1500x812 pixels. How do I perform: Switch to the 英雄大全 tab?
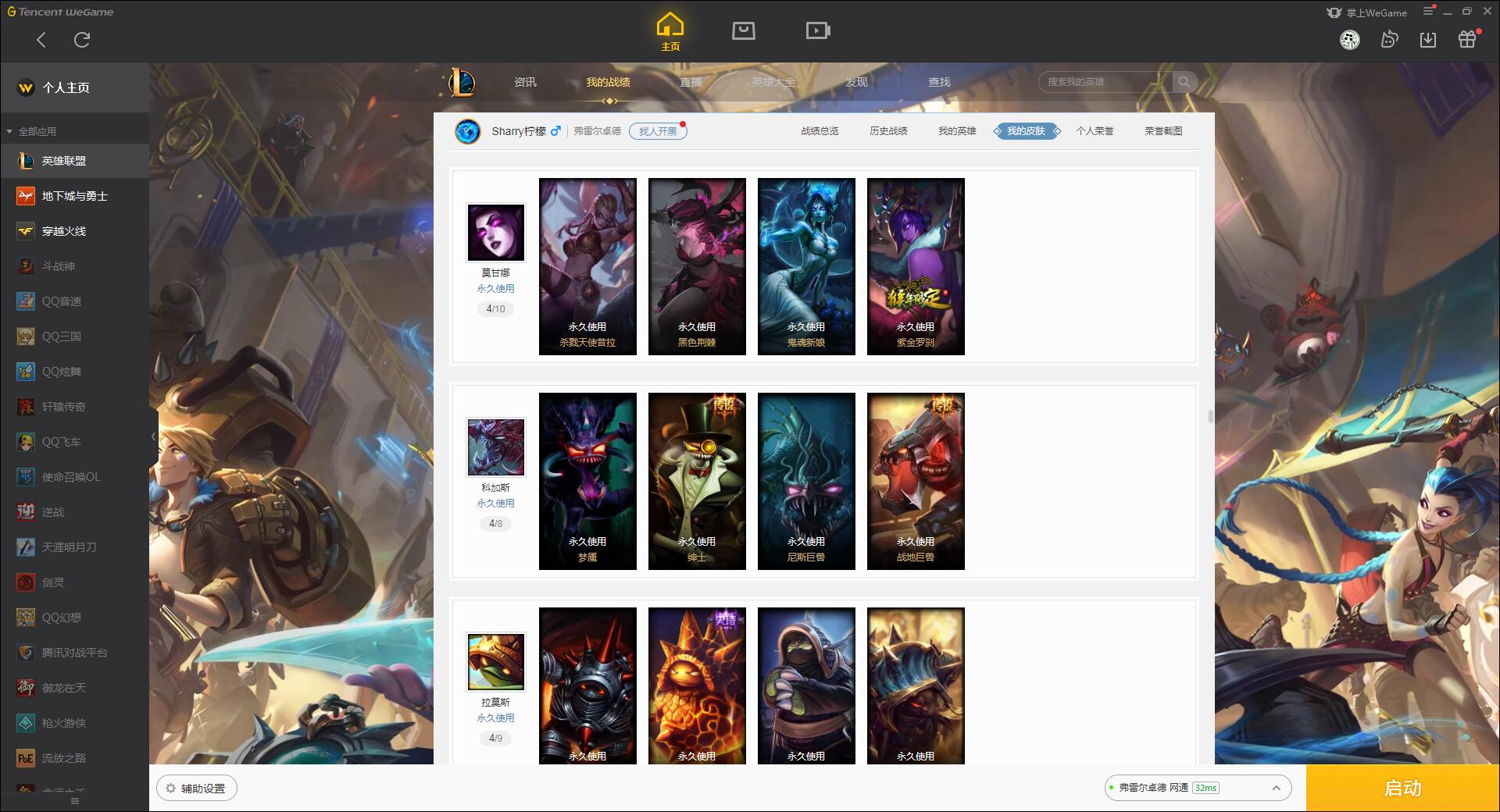(x=773, y=82)
